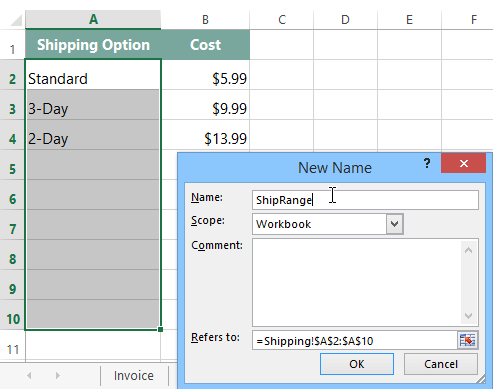This screenshot has width=493, height=389.
Task: Click comment box scroll down arrow
Action: coord(468,316)
